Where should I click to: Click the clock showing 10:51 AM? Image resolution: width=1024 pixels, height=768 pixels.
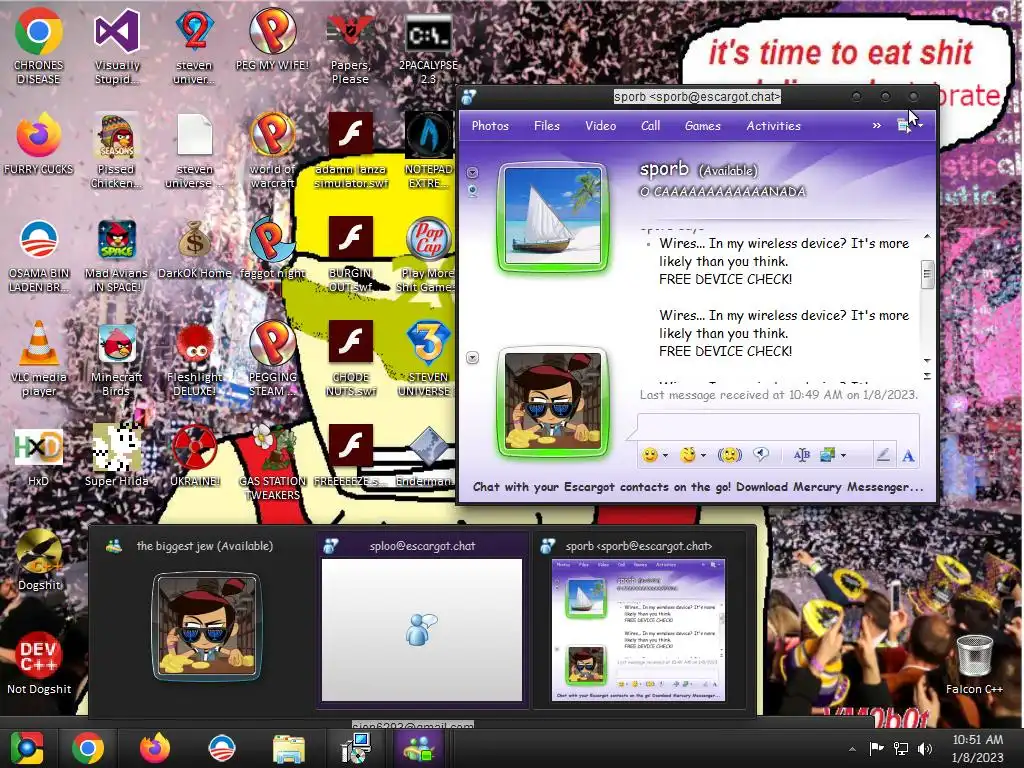coord(977,748)
